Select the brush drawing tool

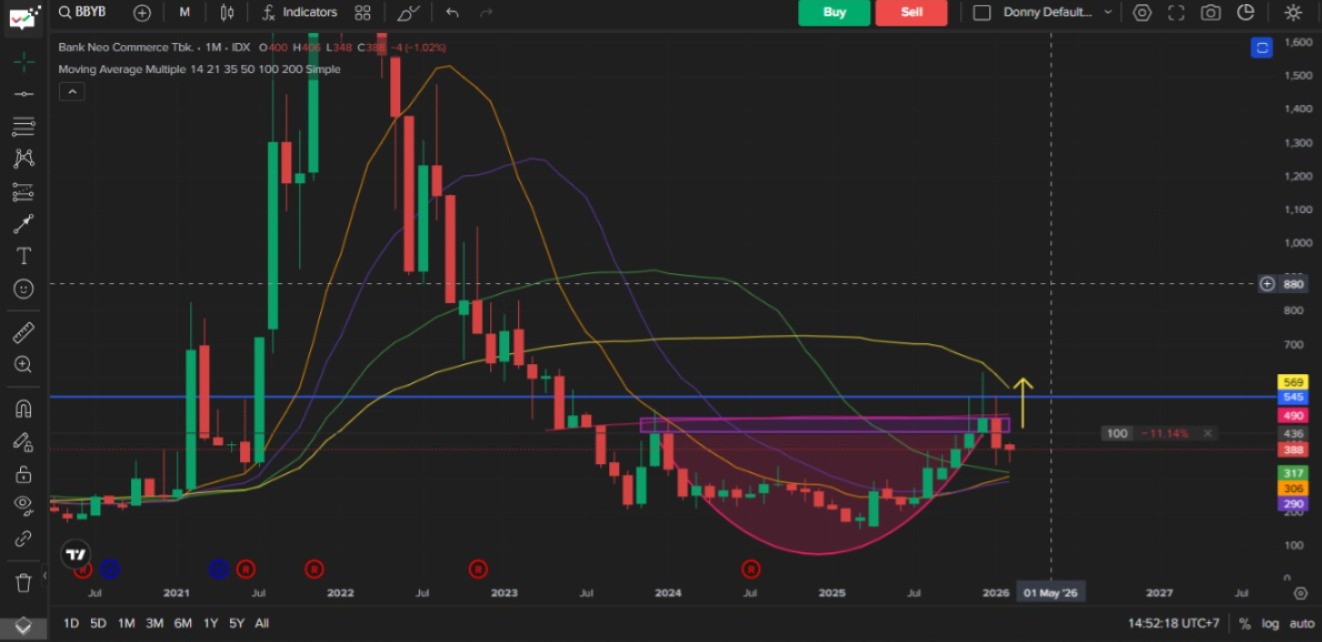coord(24,224)
